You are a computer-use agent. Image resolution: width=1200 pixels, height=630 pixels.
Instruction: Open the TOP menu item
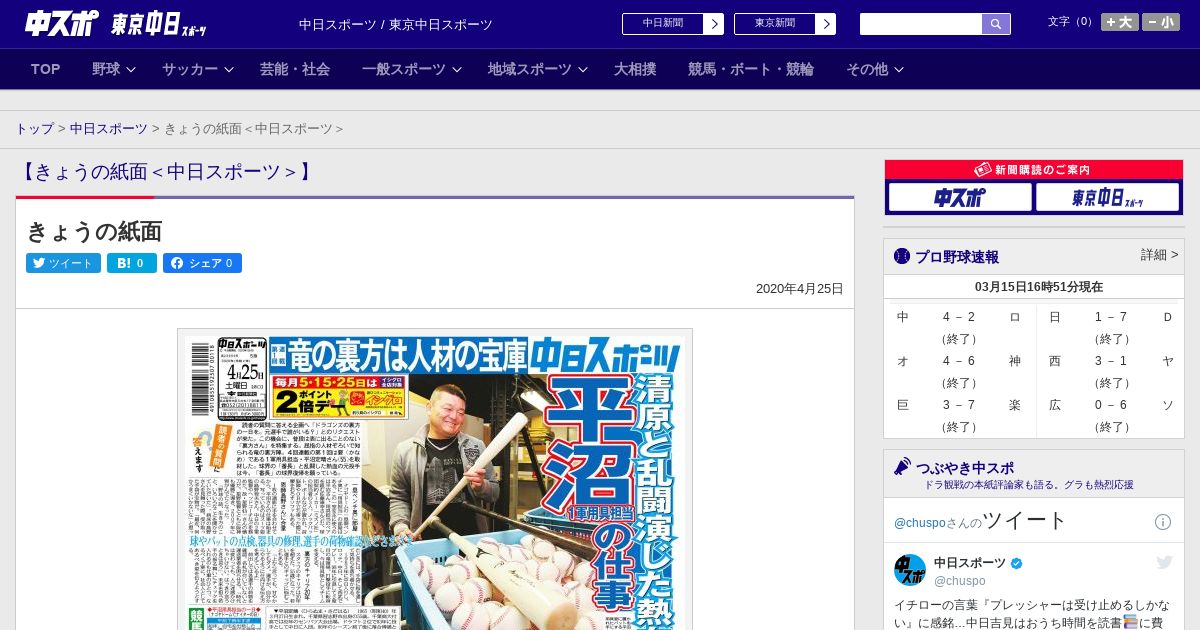coord(46,69)
